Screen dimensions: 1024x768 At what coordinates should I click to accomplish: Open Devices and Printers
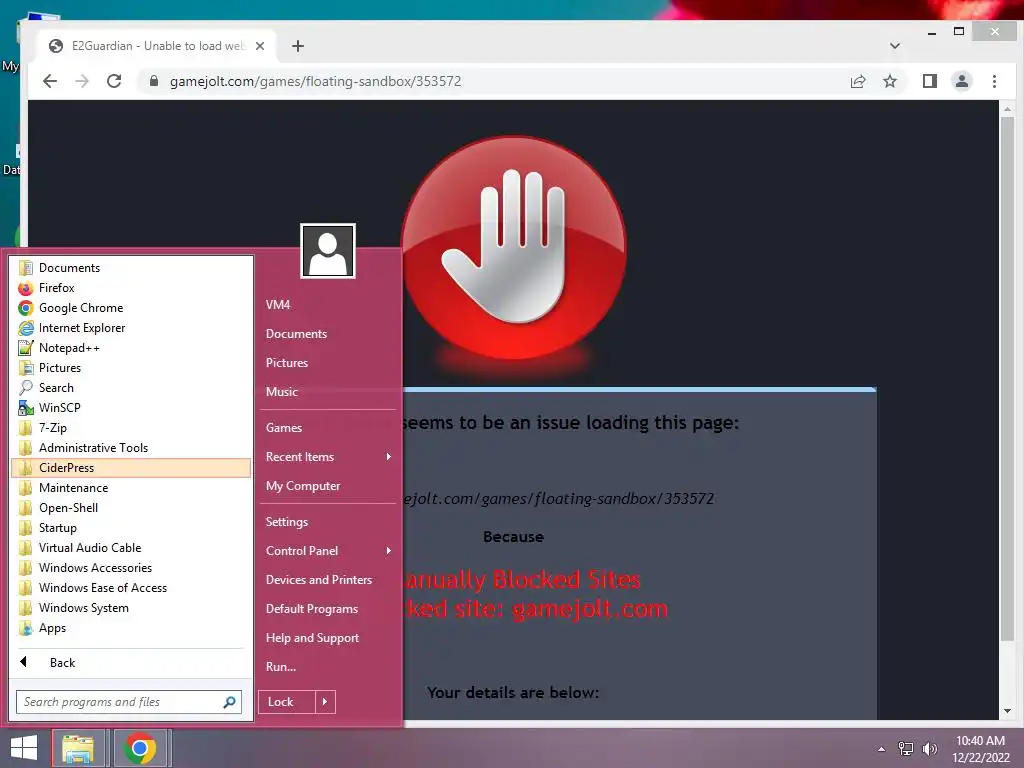point(328,580)
